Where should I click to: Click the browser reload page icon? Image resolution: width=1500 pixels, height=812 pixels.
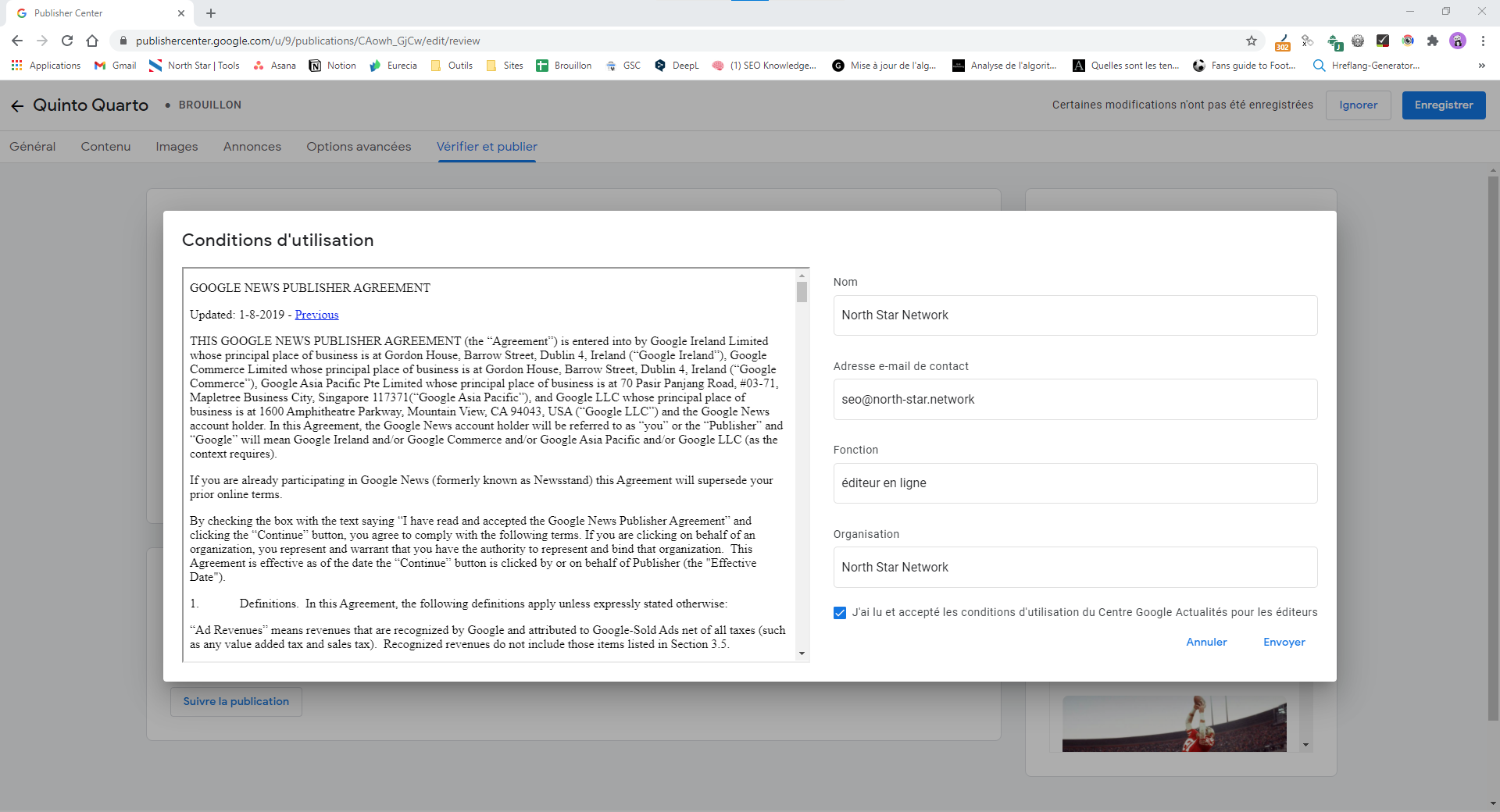pyautogui.click(x=67, y=41)
